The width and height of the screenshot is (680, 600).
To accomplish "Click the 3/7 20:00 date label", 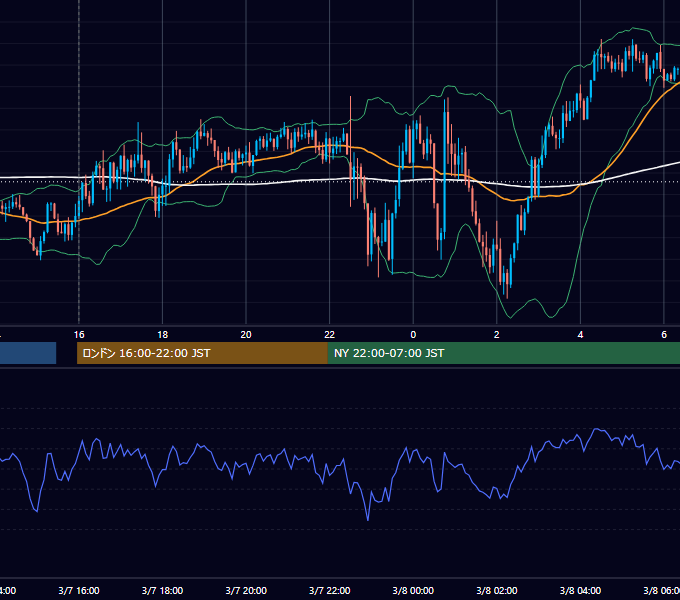I will pyautogui.click(x=246, y=590).
